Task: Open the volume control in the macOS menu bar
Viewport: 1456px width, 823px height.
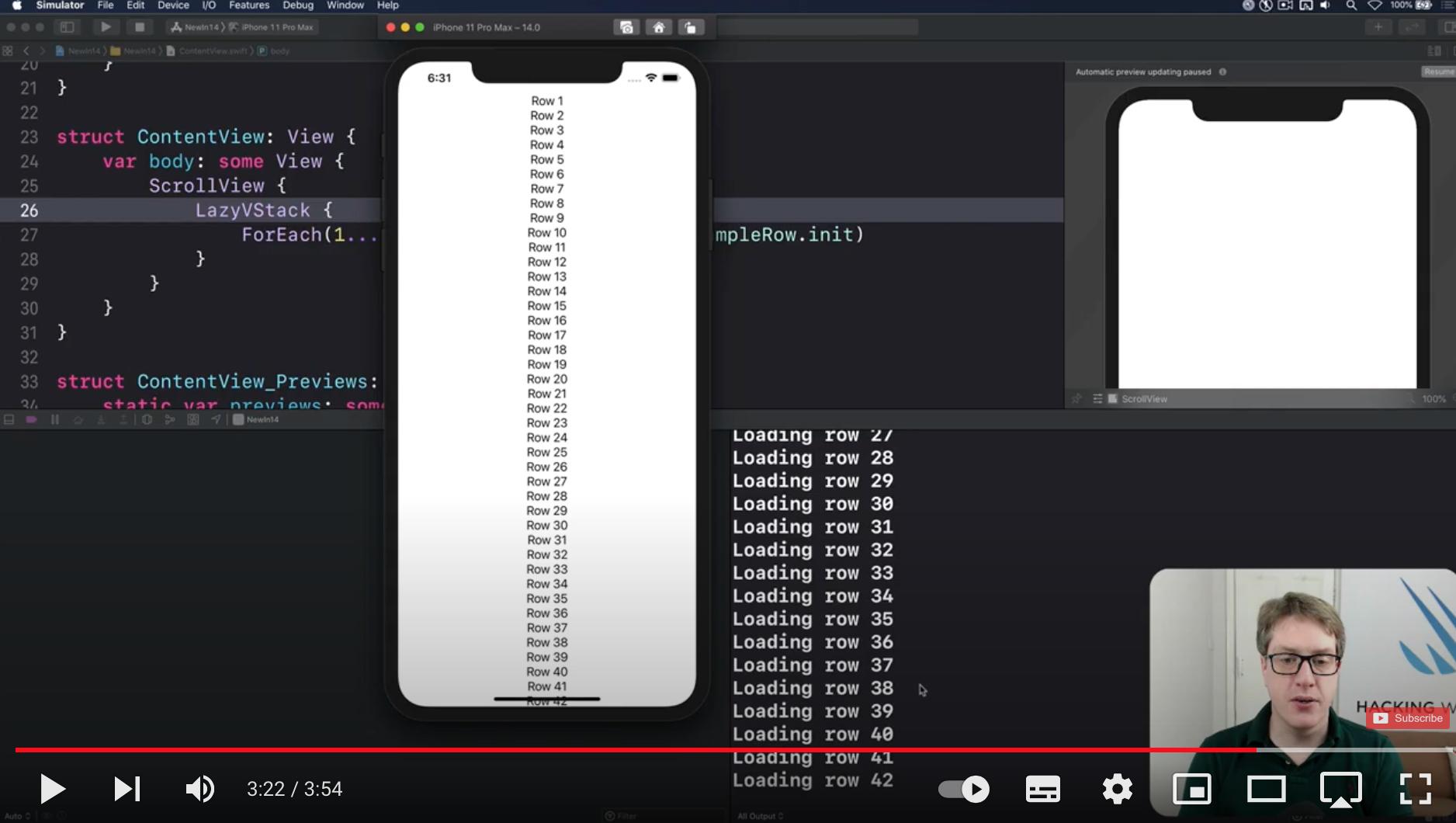Action: (1325, 5)
